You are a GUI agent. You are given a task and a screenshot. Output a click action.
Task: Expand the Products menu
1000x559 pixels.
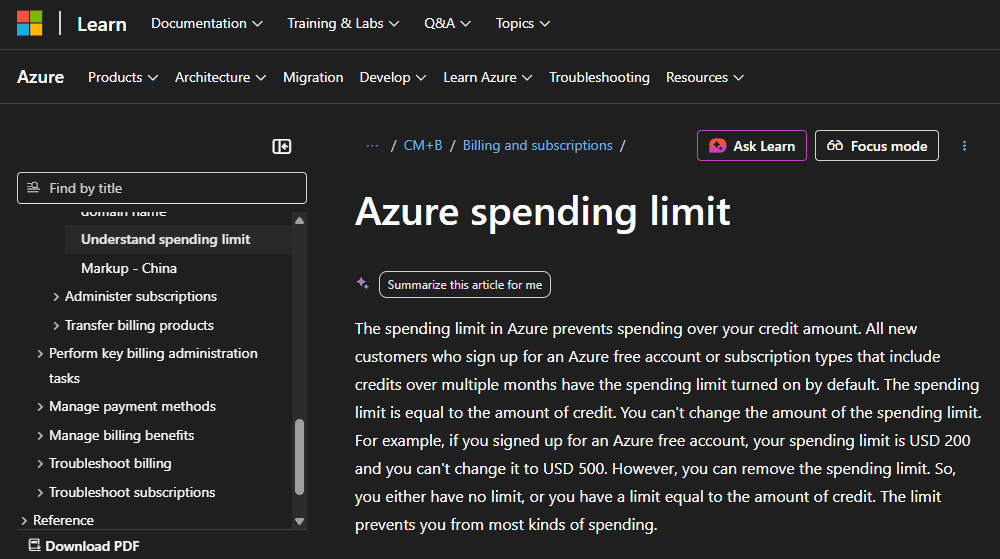[x=122, y=77]
